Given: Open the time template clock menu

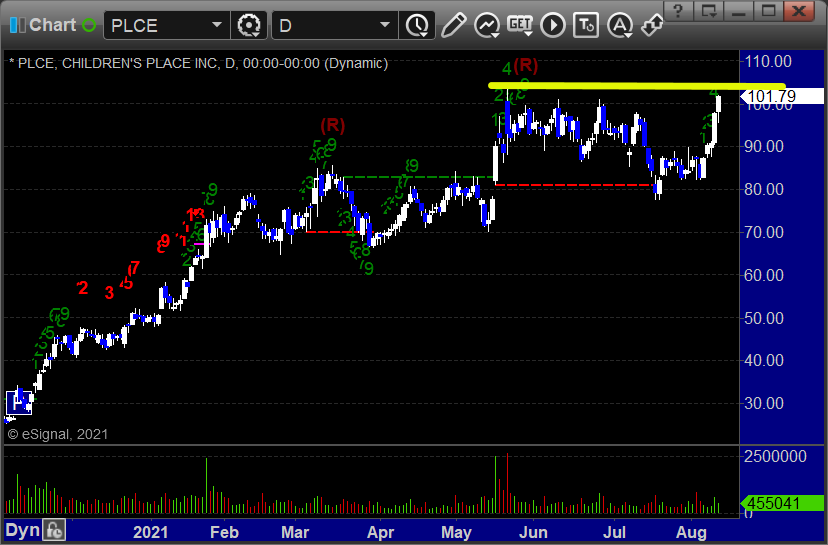Looking at the screenshot, I should (x=417, y=25).
